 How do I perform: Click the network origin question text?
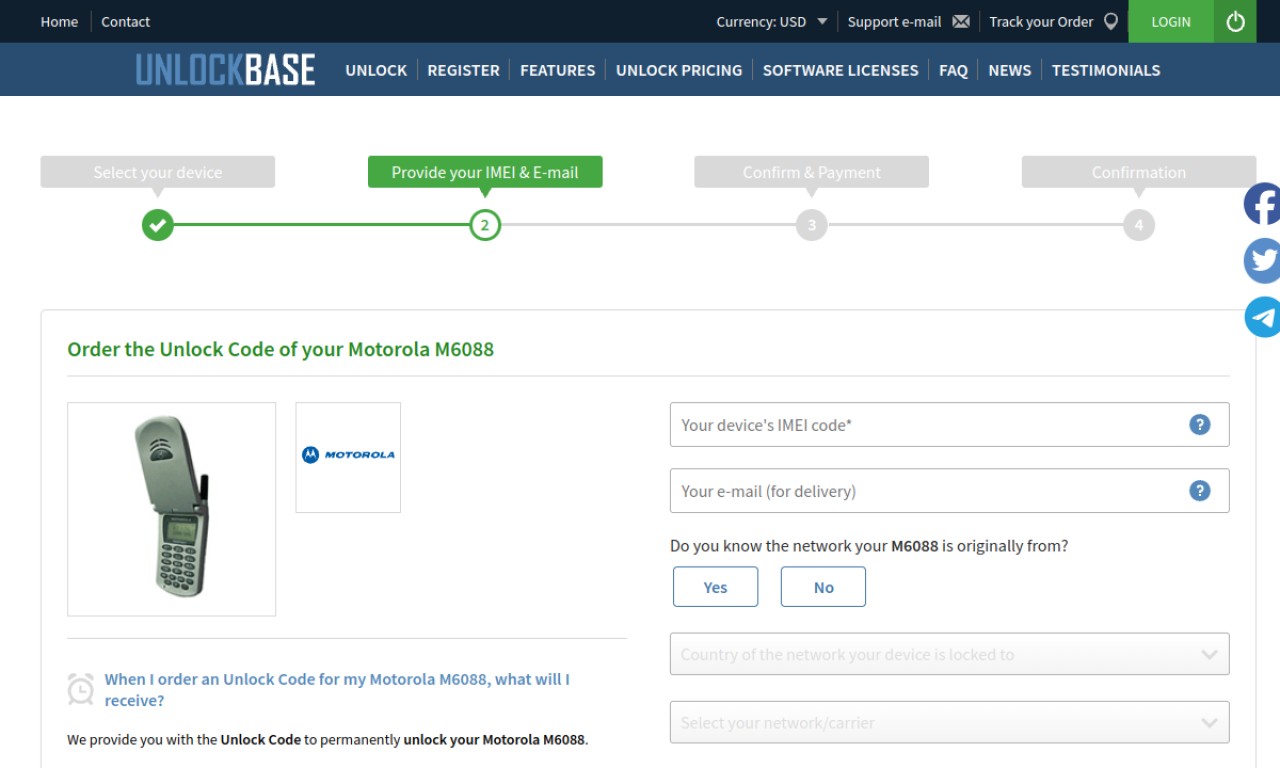click(869, 546)
